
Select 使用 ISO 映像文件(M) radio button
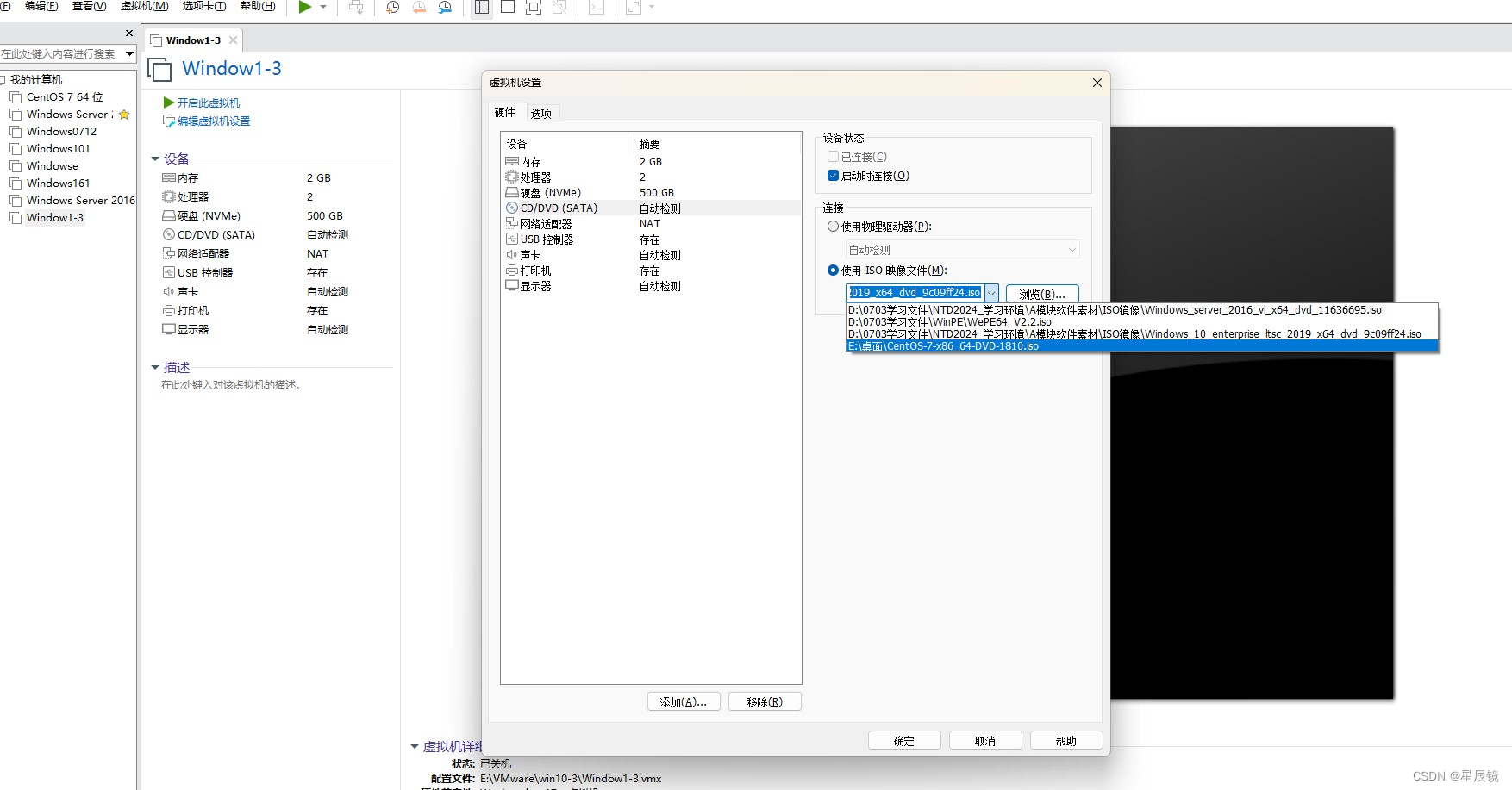click(x=833, y=271)
